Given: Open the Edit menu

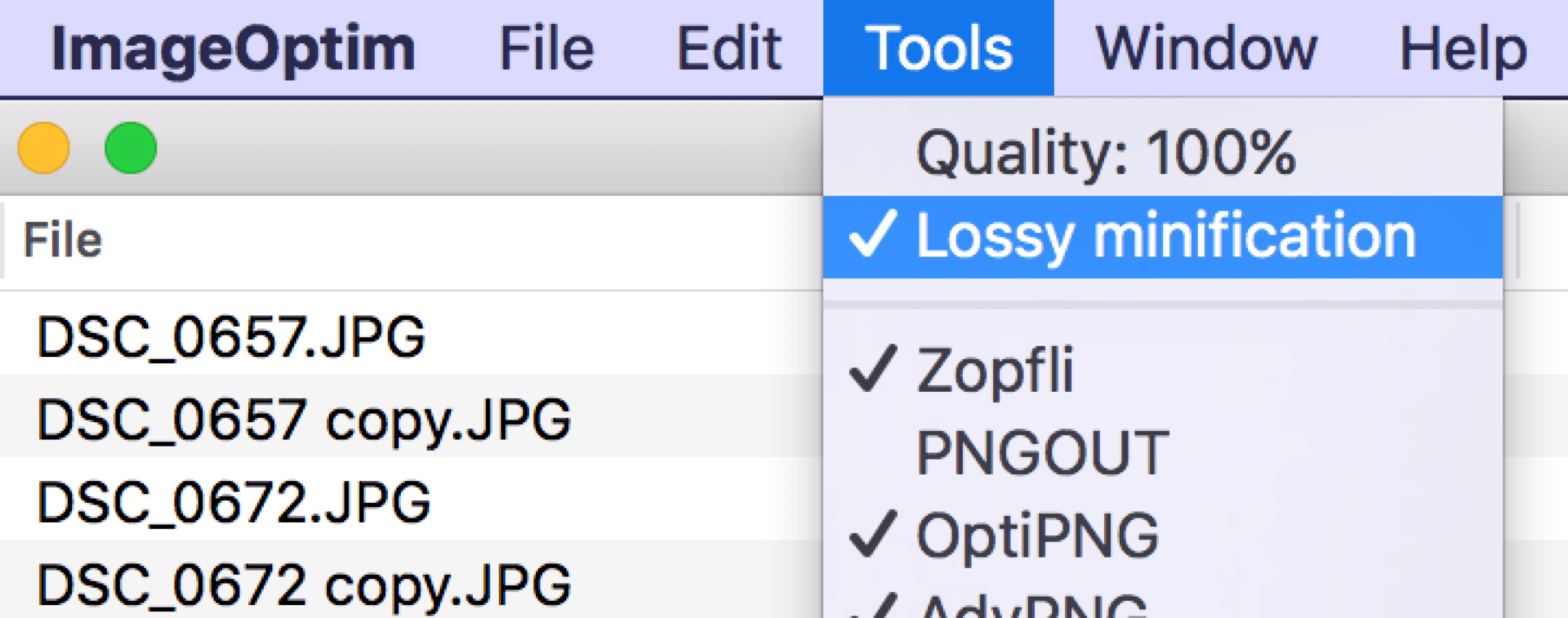Looking at the screenshot, I should [x=729, y=49].
